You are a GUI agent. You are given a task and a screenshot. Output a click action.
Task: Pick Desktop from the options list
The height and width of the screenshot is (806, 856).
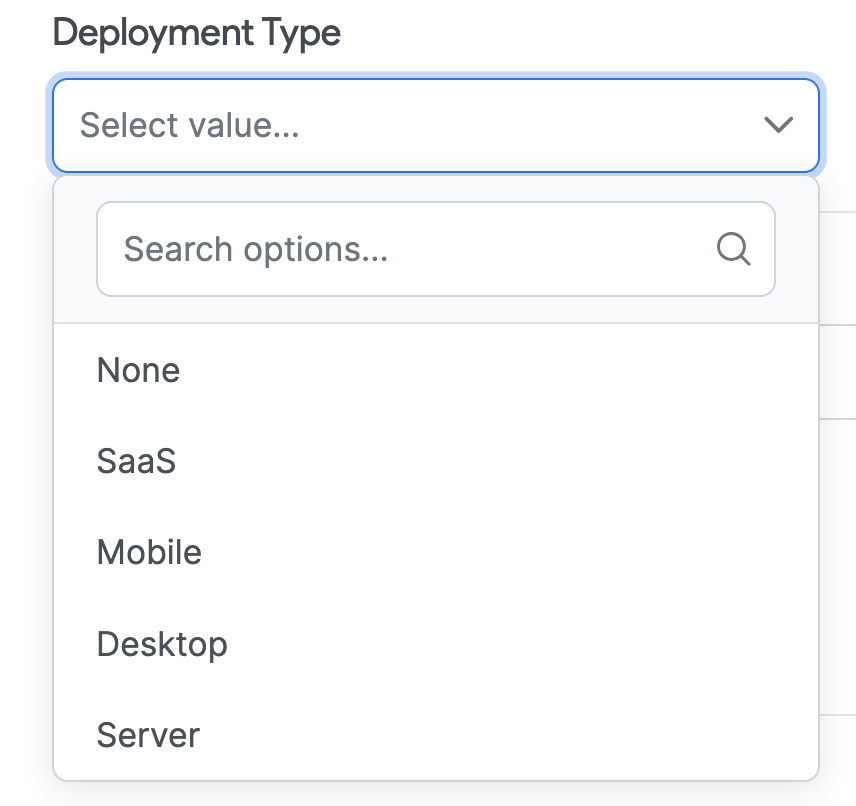tap(161, 644)
